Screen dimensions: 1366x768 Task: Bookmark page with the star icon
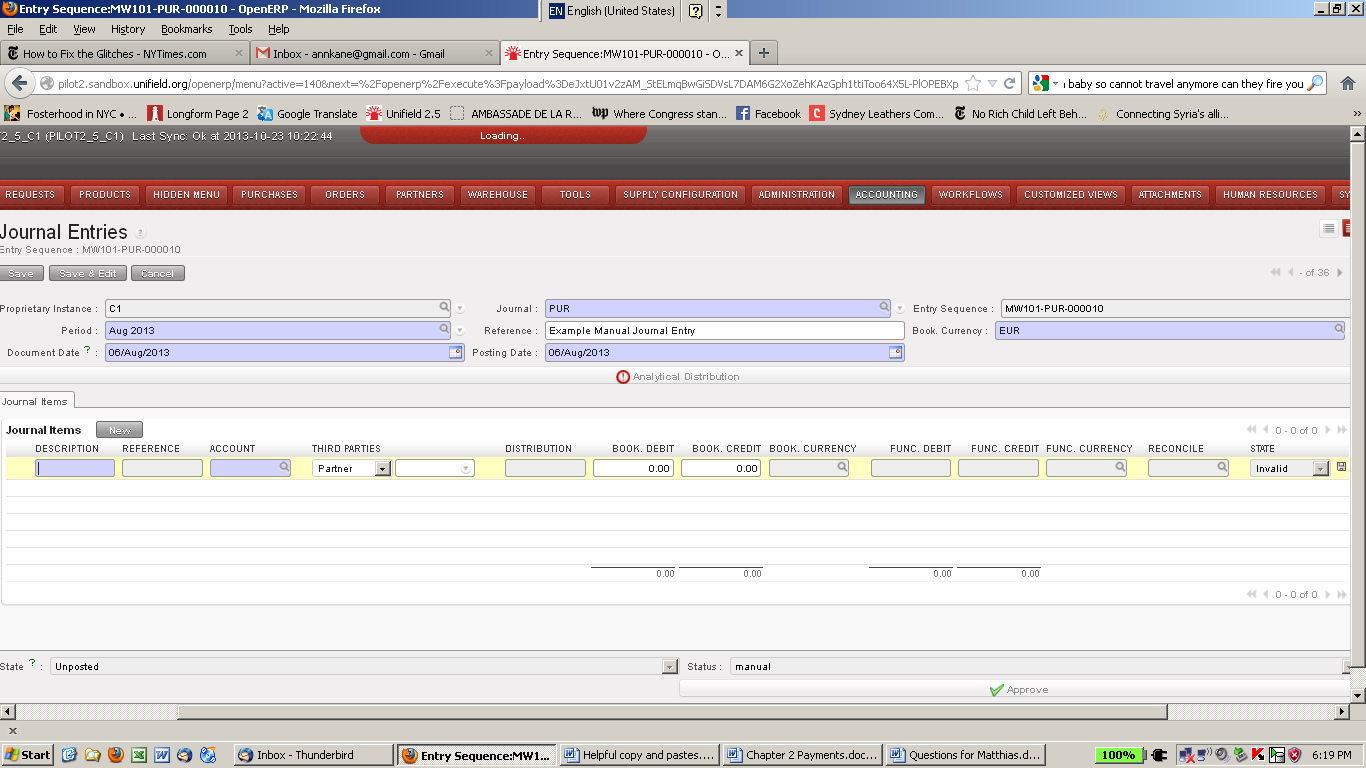coord(973,84)
